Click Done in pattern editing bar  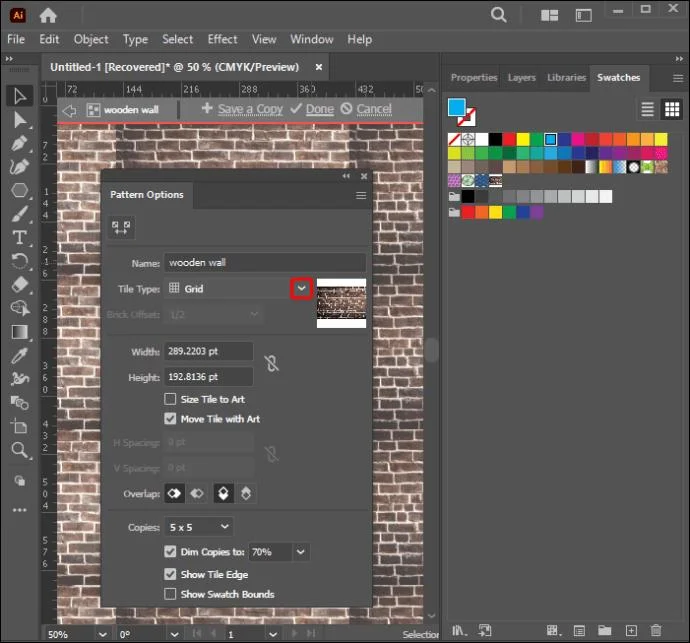coord(319,109)
